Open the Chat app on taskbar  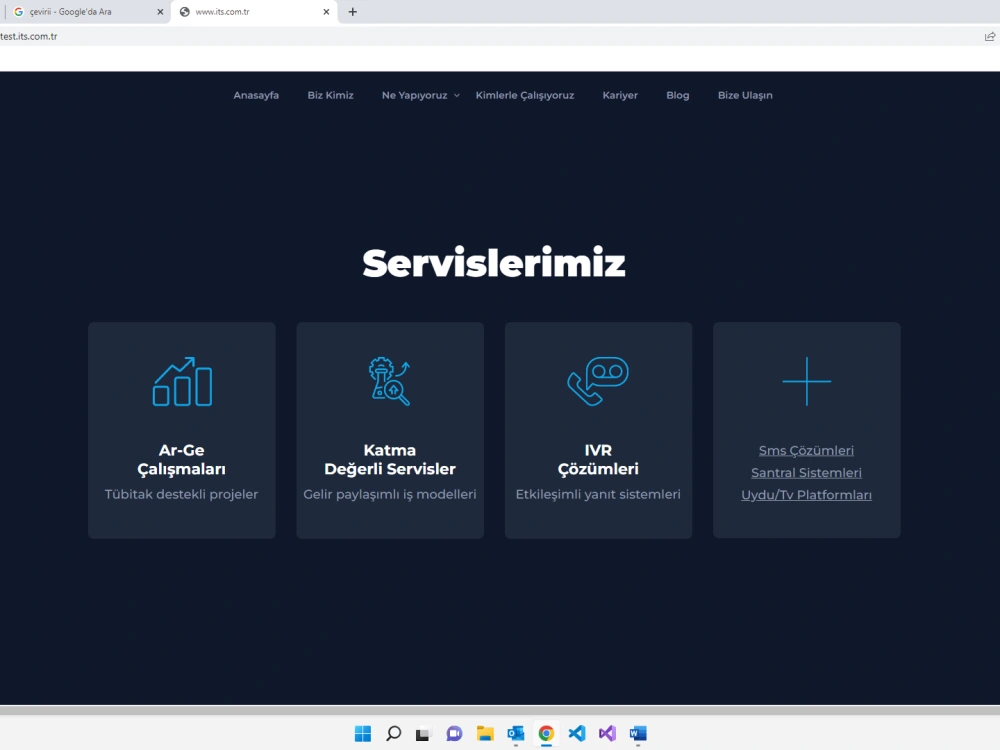coord(454,733)
